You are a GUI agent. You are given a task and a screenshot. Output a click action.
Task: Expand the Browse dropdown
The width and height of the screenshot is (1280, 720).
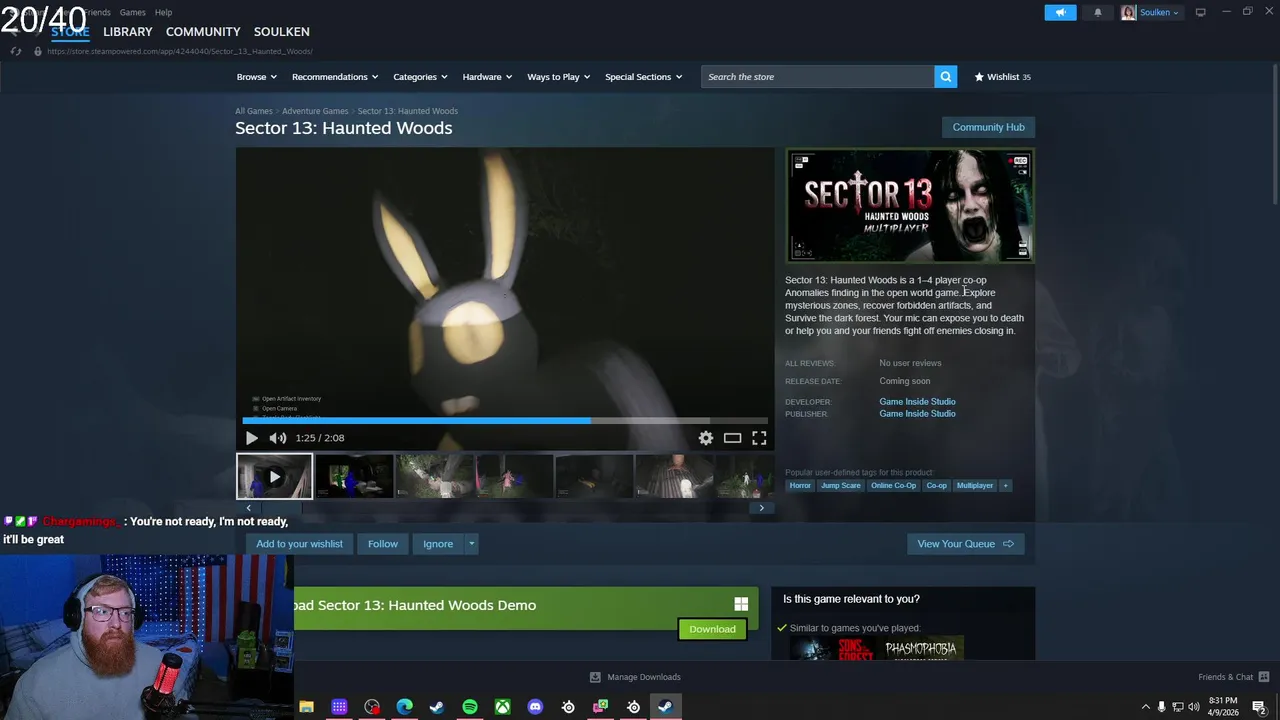click(x=257, y=77)
